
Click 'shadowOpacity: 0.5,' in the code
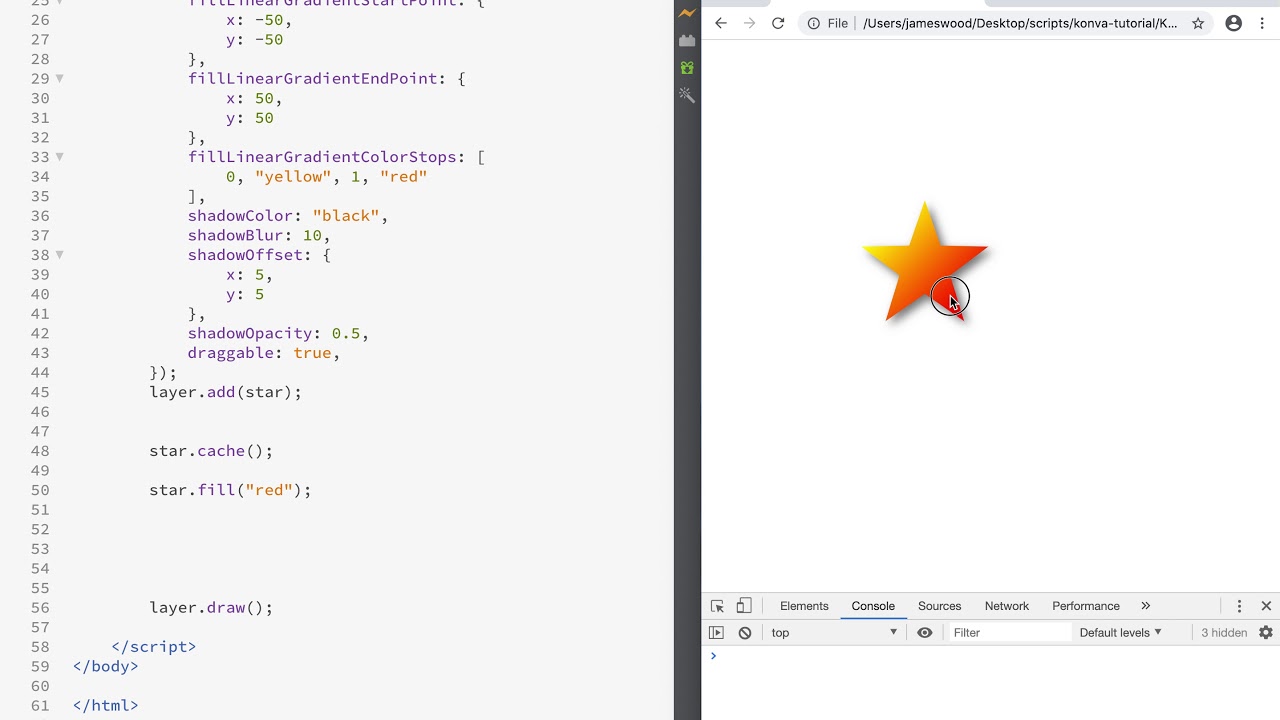[x=278, y=333]
